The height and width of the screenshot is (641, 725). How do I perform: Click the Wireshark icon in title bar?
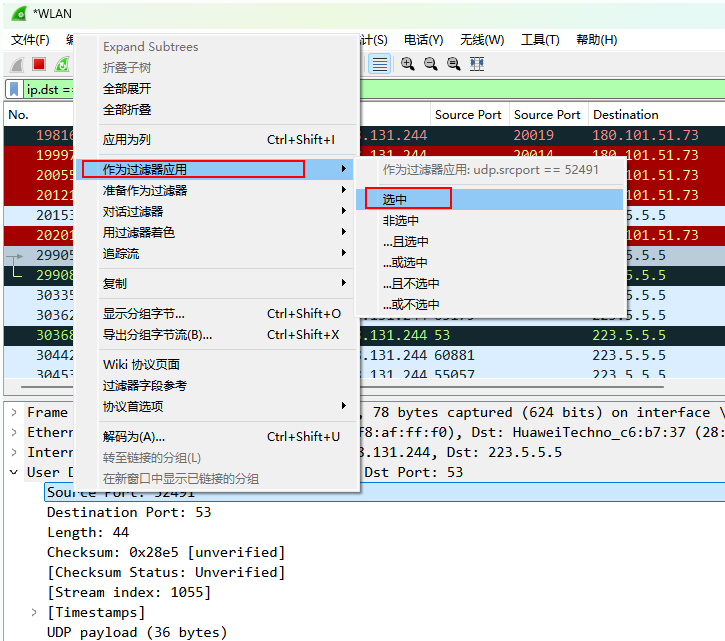click(19, 13)
